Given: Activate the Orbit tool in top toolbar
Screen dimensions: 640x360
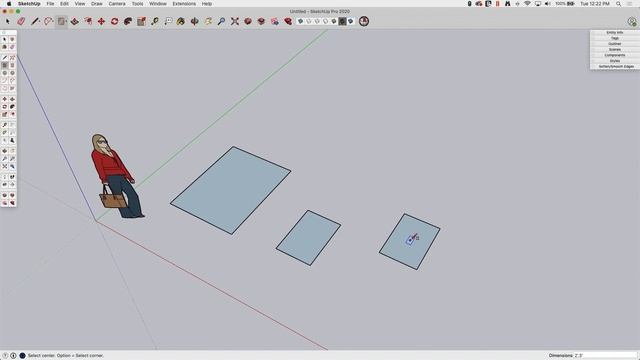Looking at the screenshot, I should point(195,21).
